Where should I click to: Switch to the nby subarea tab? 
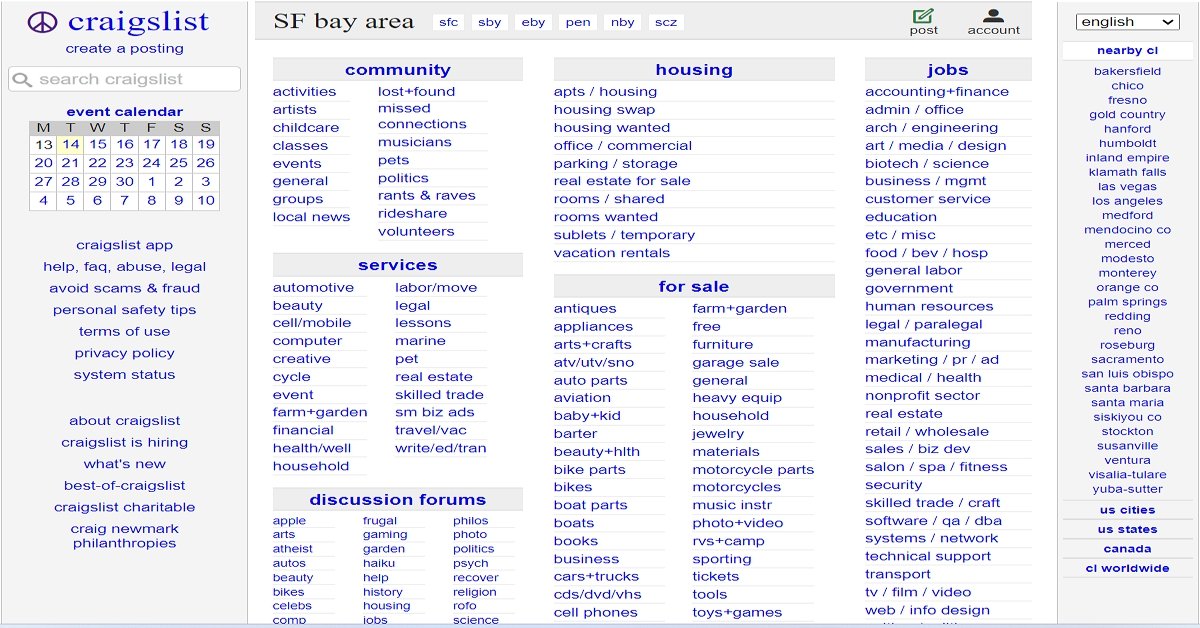622,22
